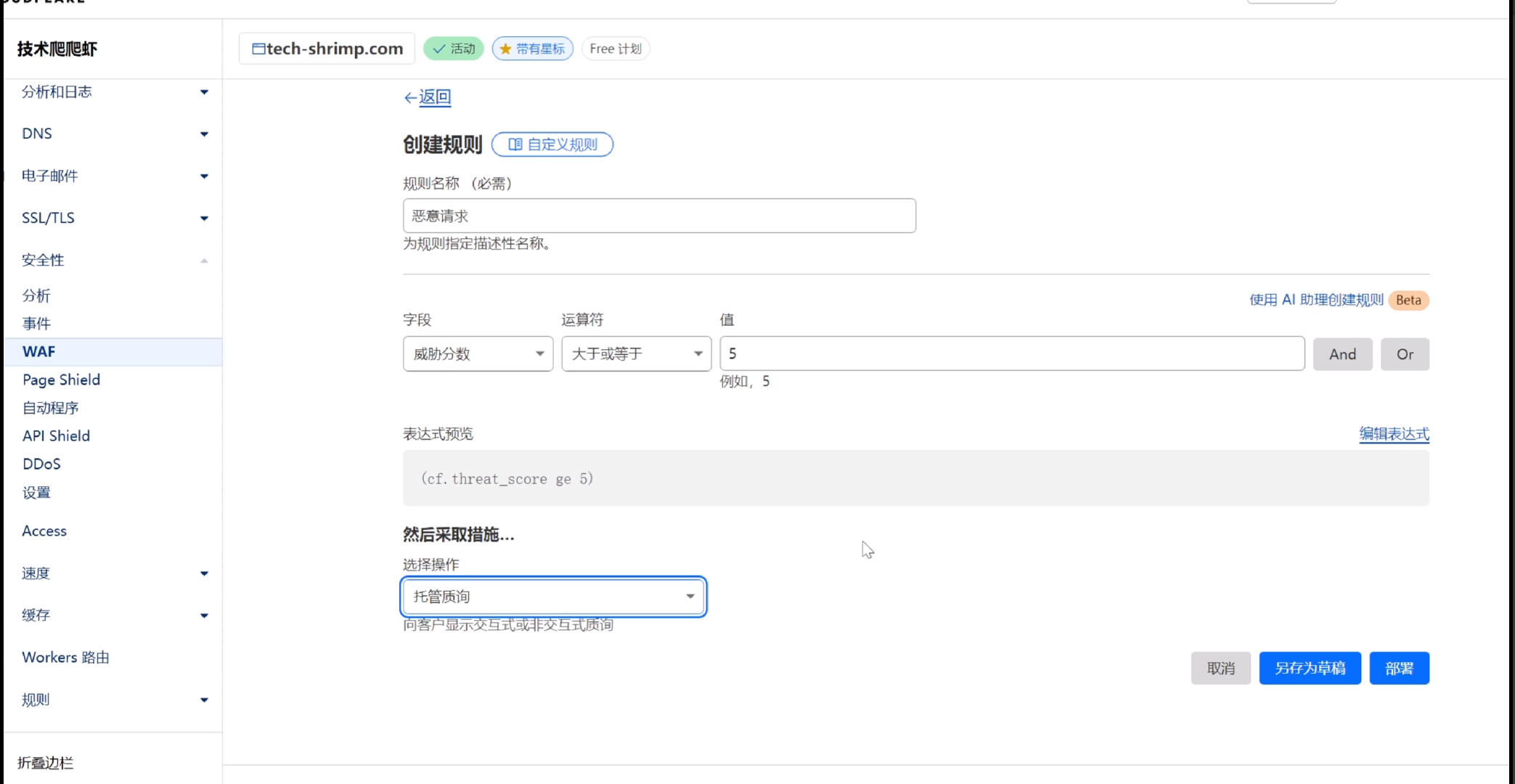Open the 托管质询 action dropdown
Viewport: 1515px width, 784px height.
point(553,597)
